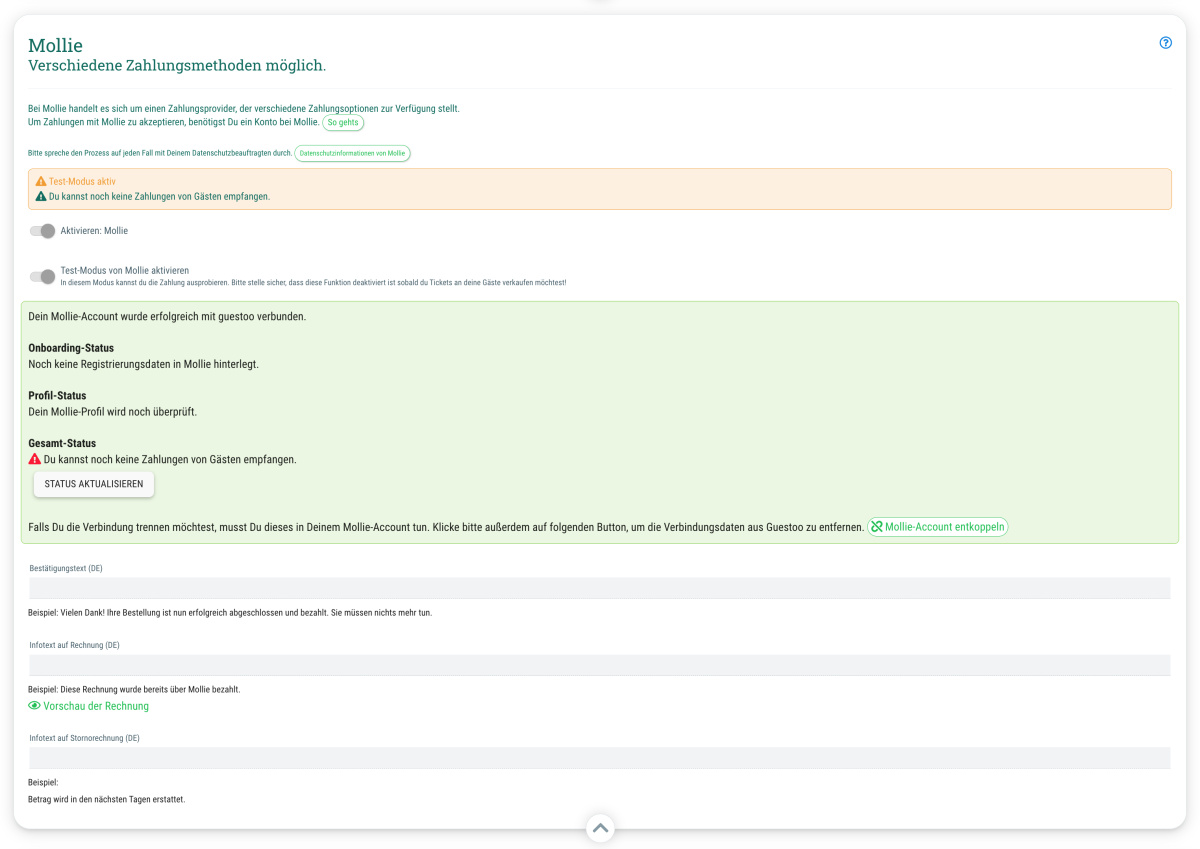Viewport: 1200px width, 849px height.
Task: Click the Onboarding-Status heading
Action: 71,348
